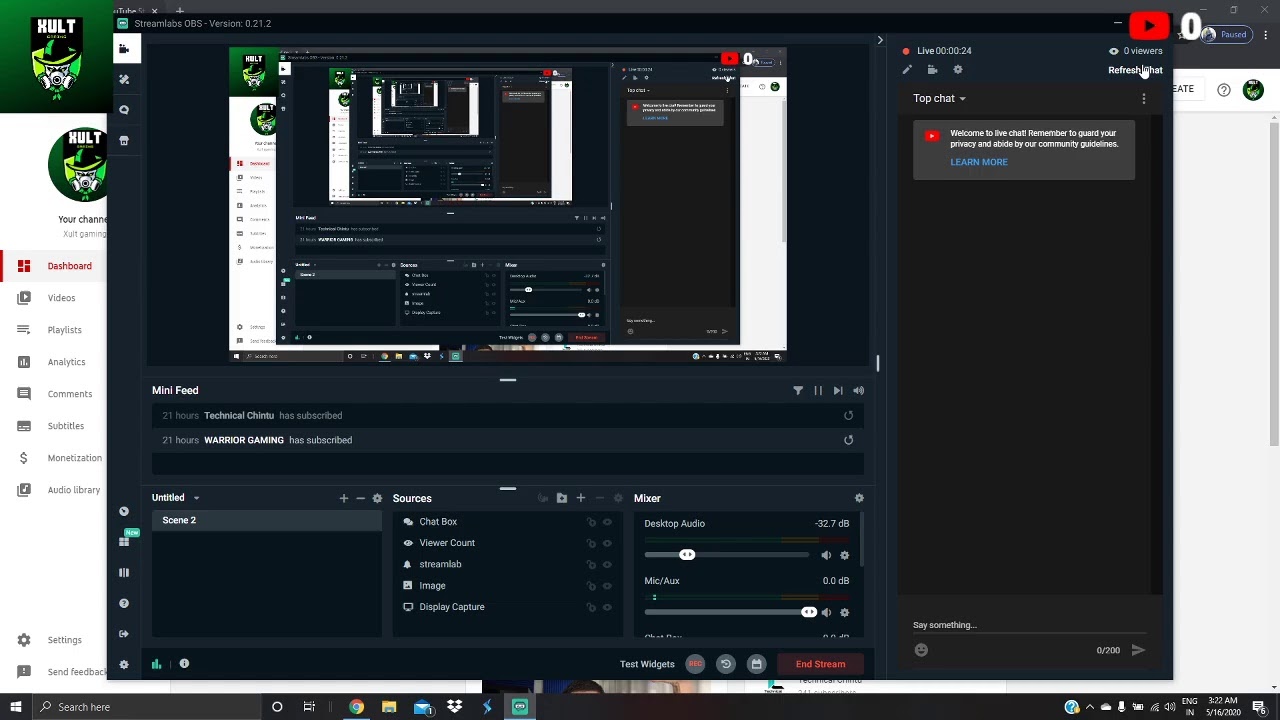Open Top chat dropdown
Screen dimensions: 1280x720
tap(939, 98)
